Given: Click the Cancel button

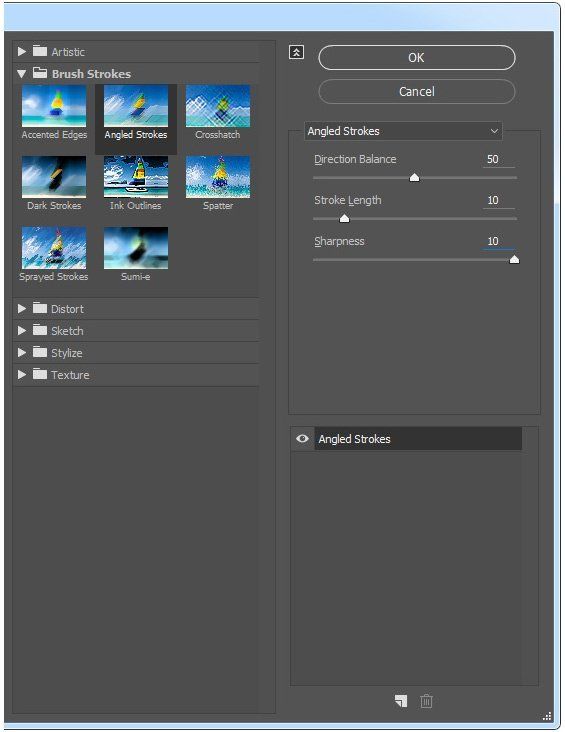Looking at the screenshot, I should (x=417, y=92).
